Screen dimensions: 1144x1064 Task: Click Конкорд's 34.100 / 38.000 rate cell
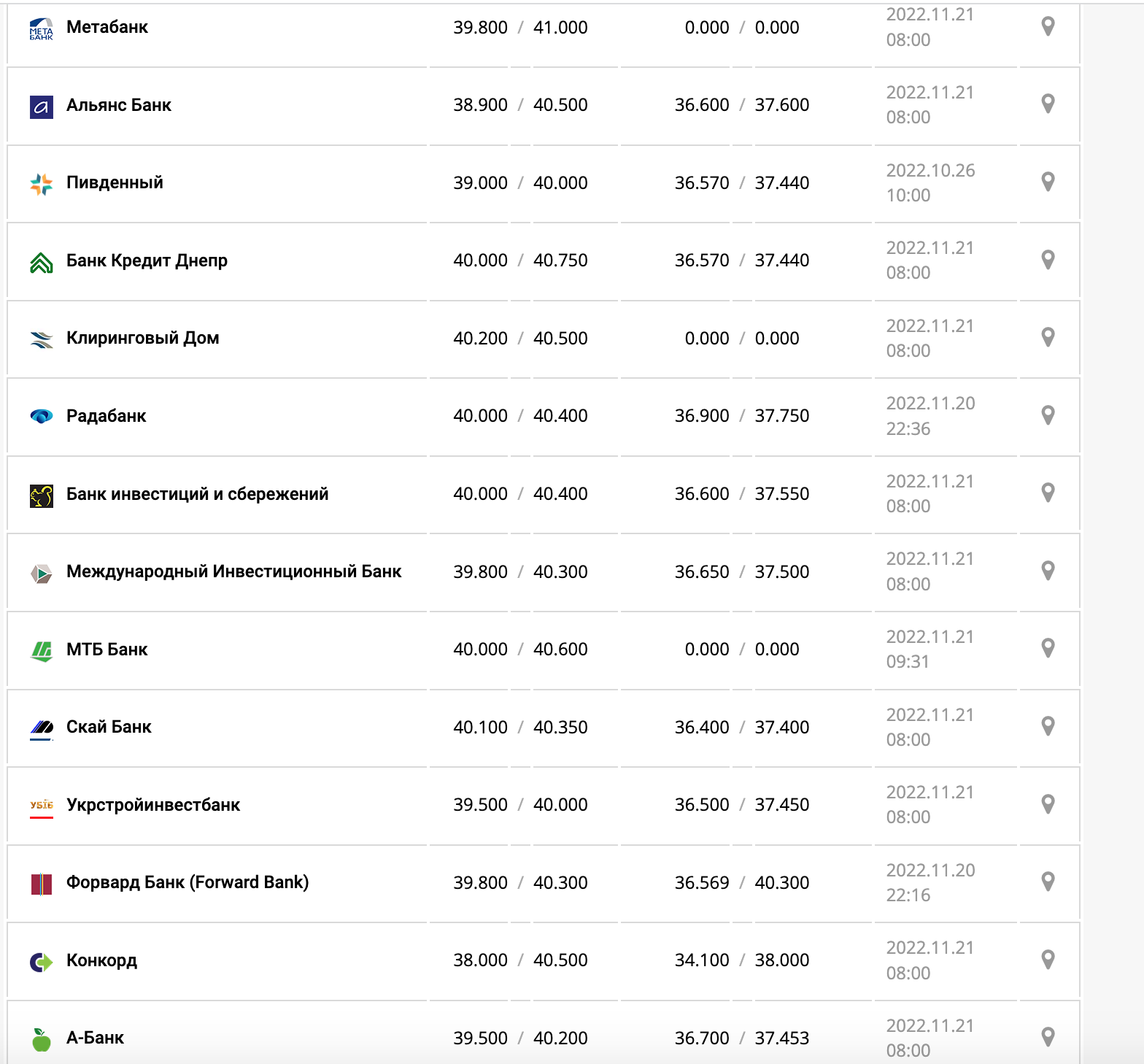[x=741, y=960]
